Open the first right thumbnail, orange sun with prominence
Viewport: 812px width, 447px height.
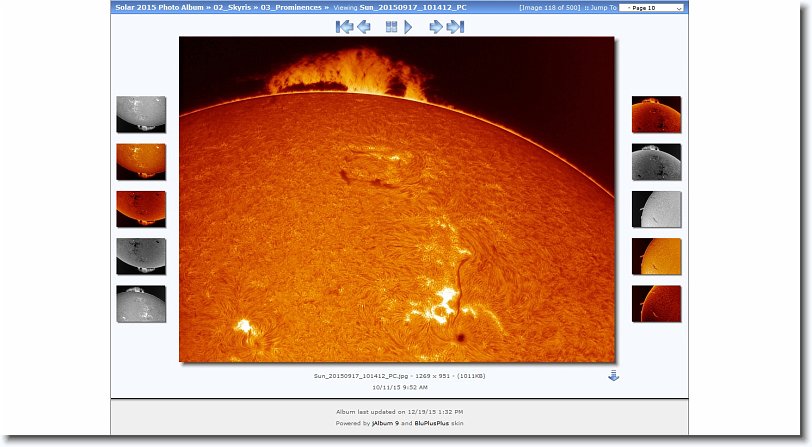(657, 114)
